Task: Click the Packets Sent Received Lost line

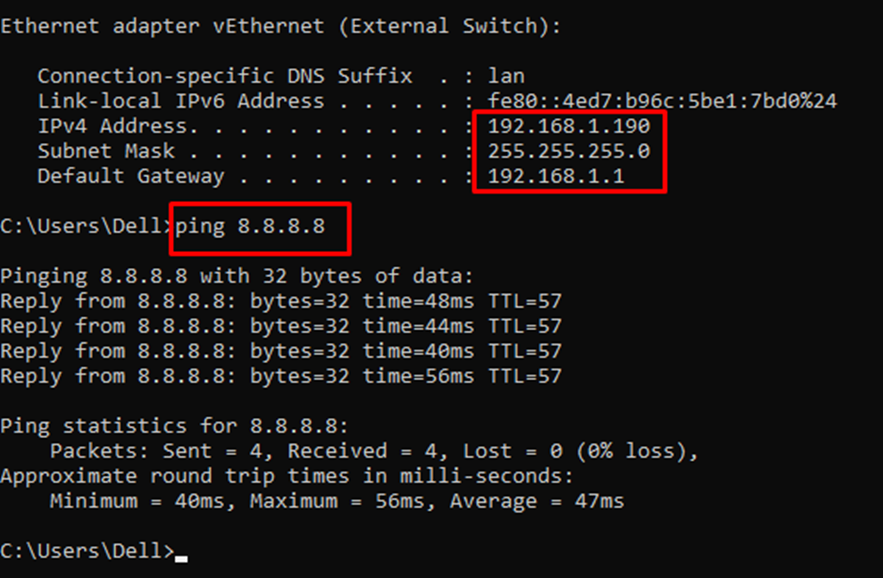Action: [374, 451]
